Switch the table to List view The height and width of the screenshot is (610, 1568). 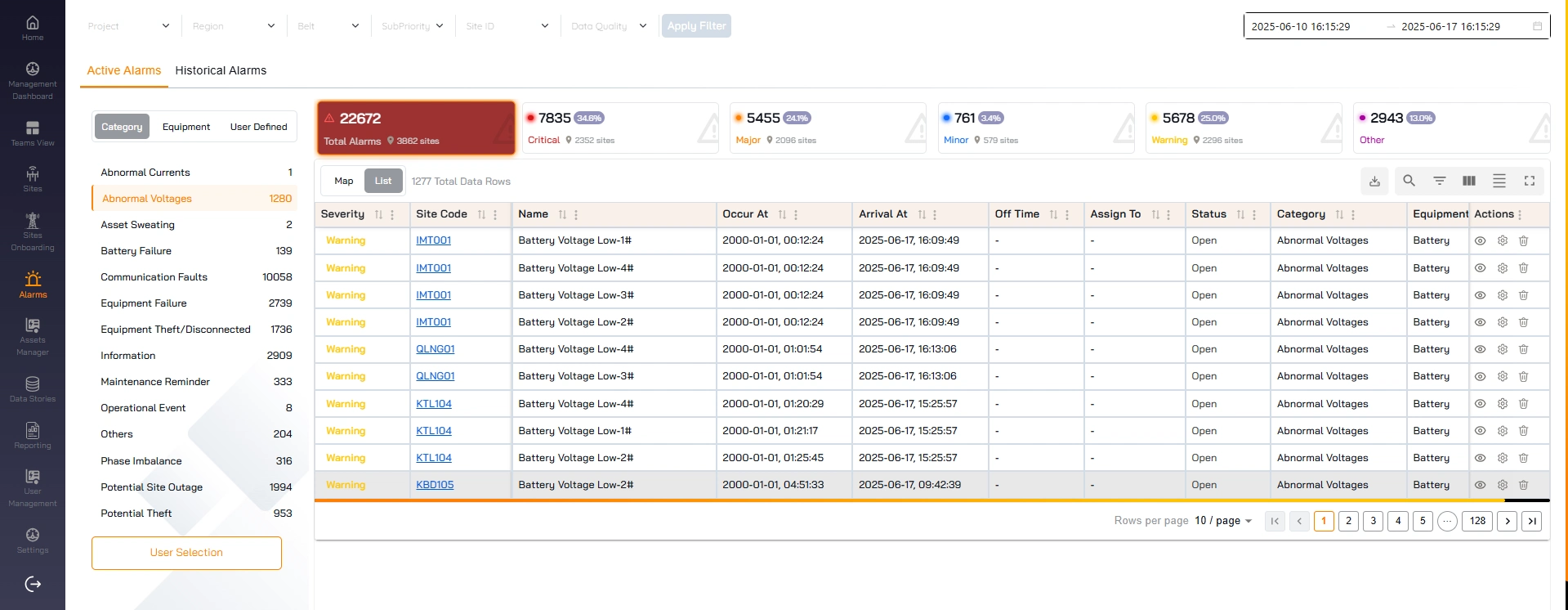[x=383, y=181]
